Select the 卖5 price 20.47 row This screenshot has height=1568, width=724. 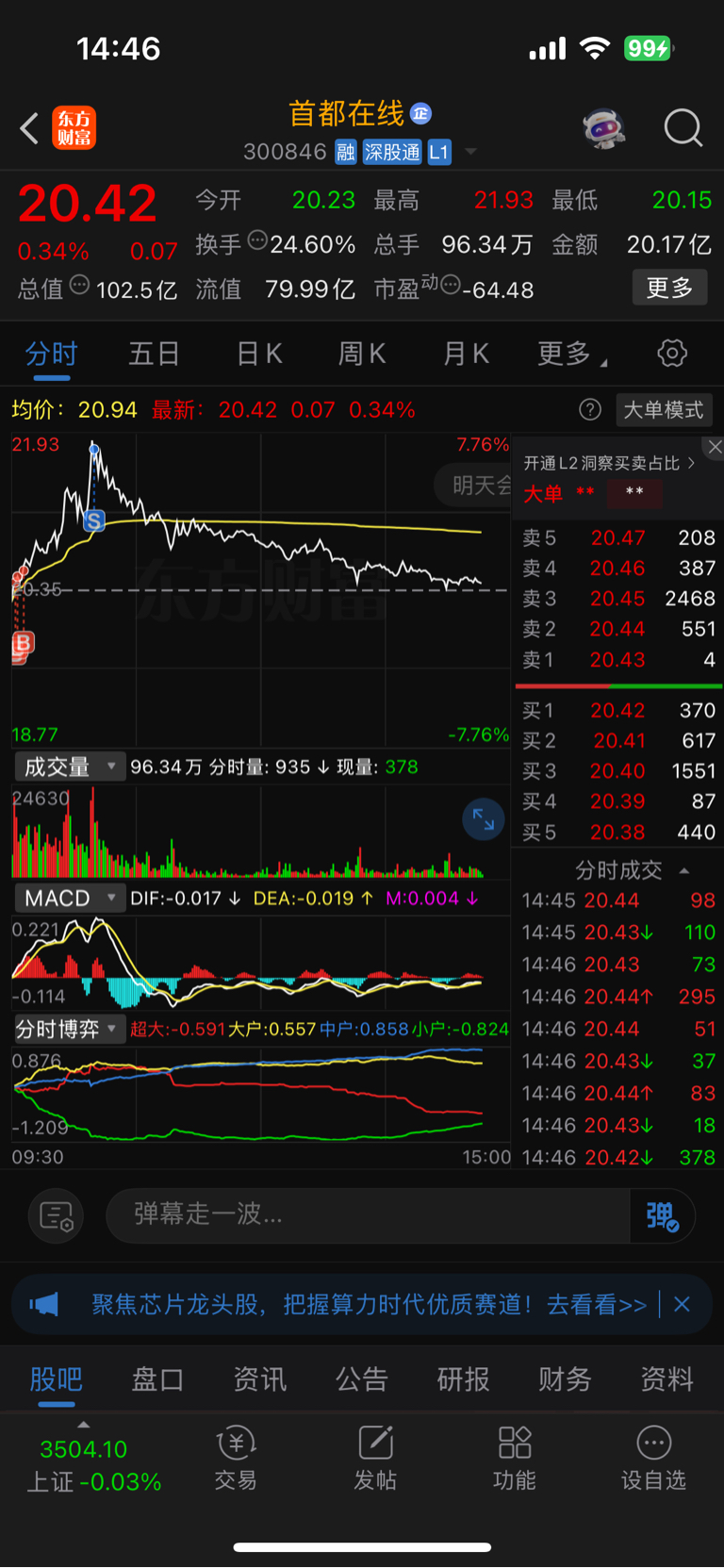point(618,537)
